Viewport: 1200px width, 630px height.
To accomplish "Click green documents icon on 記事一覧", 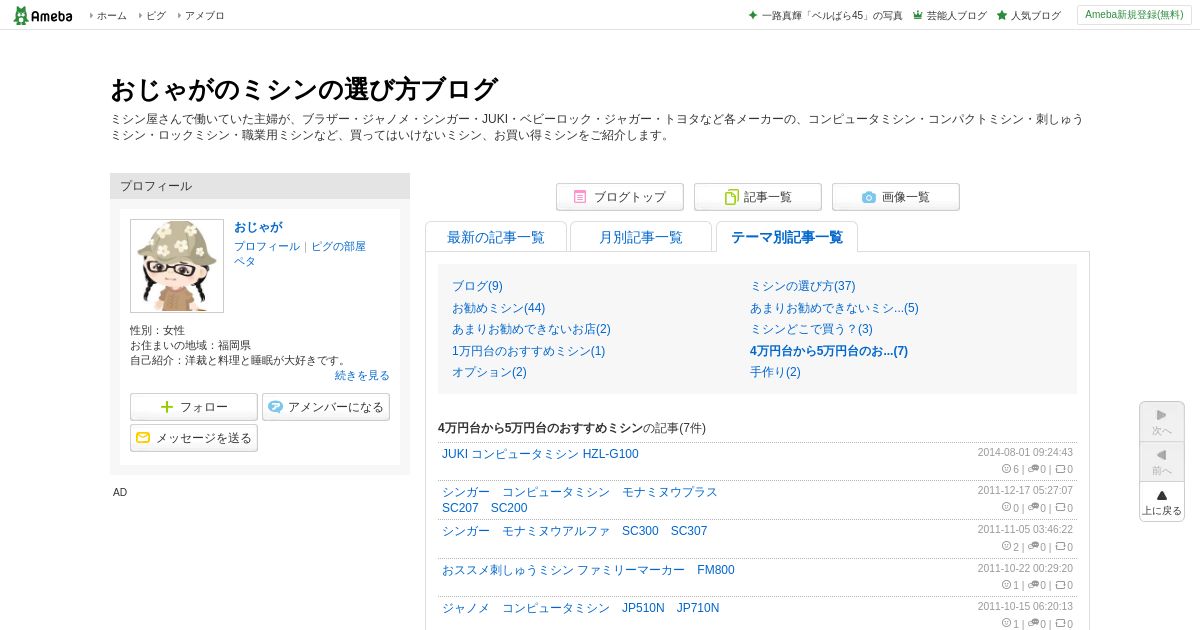I will [731, 197].
